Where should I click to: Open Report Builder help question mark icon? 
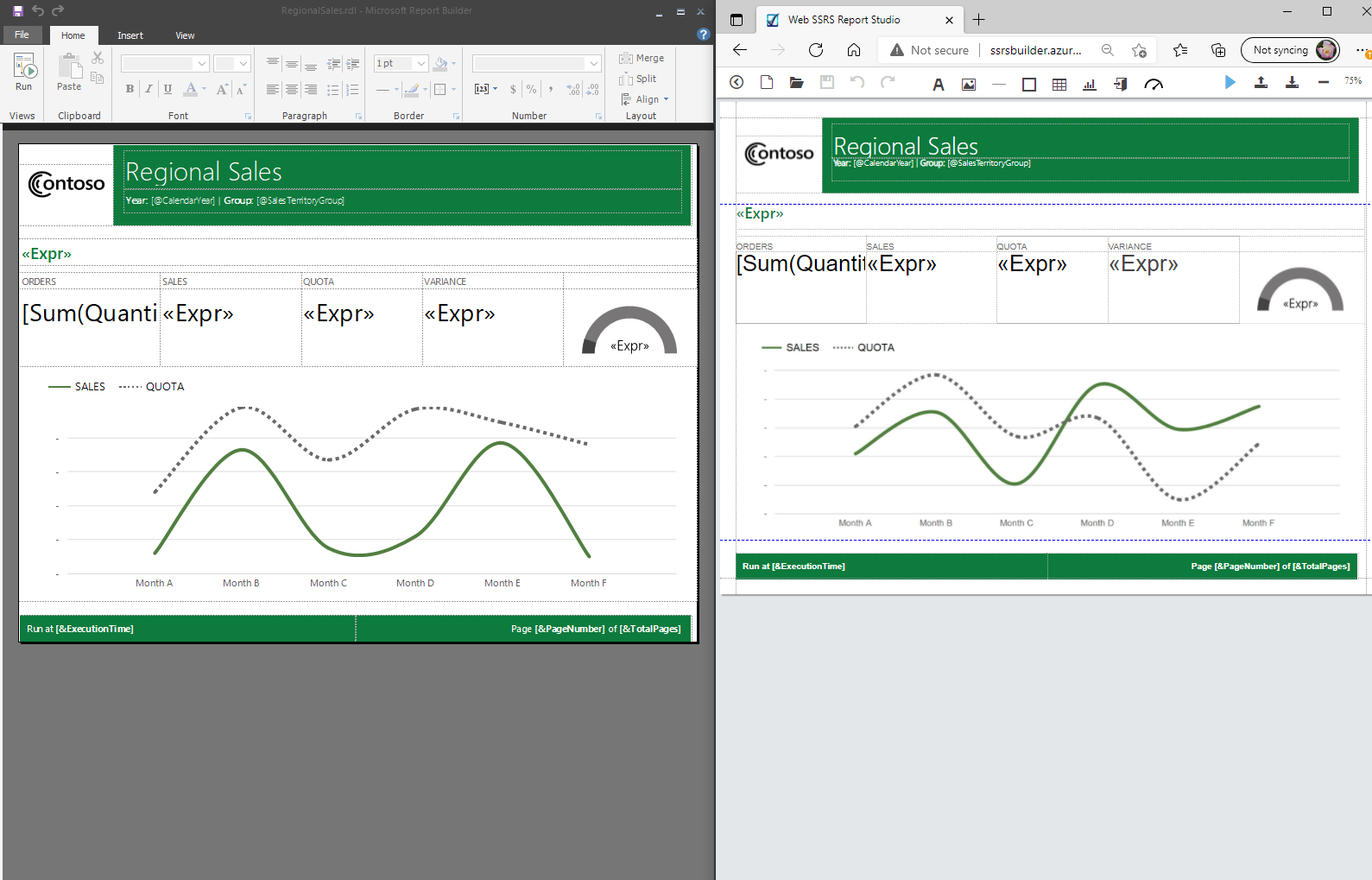(x=704, y=35)
